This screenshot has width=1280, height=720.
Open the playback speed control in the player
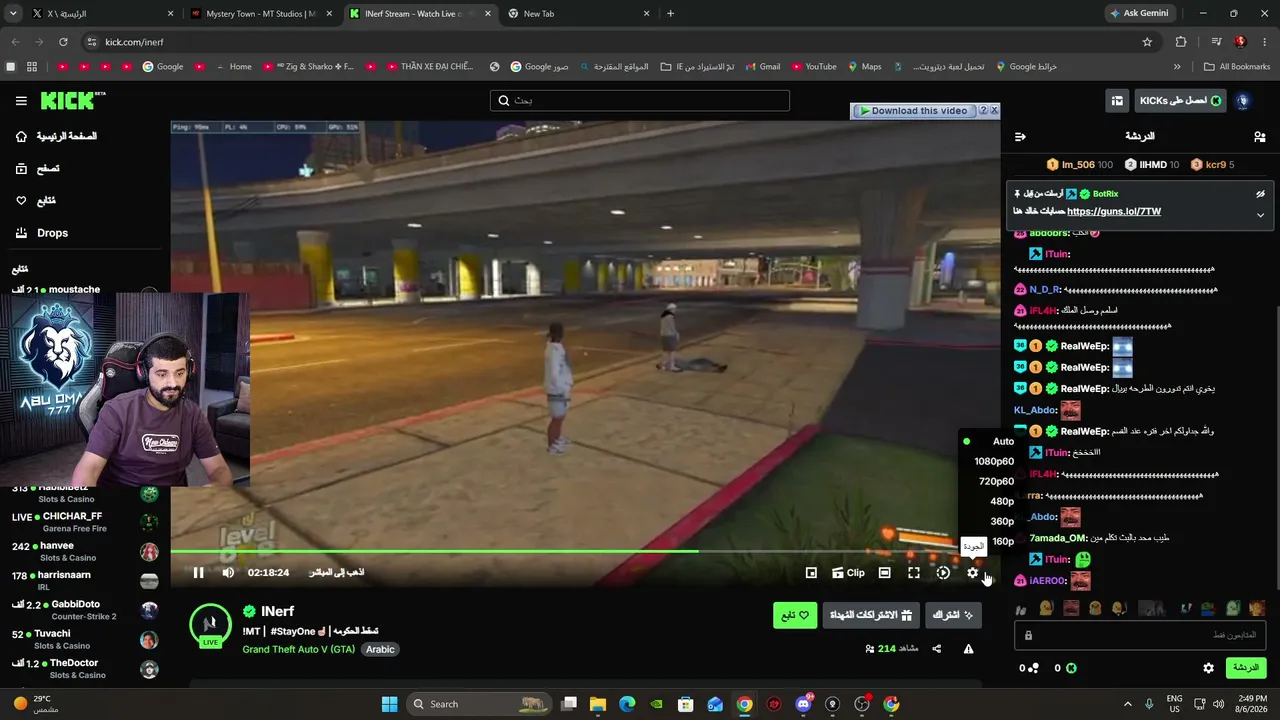(x=943, y=573)
